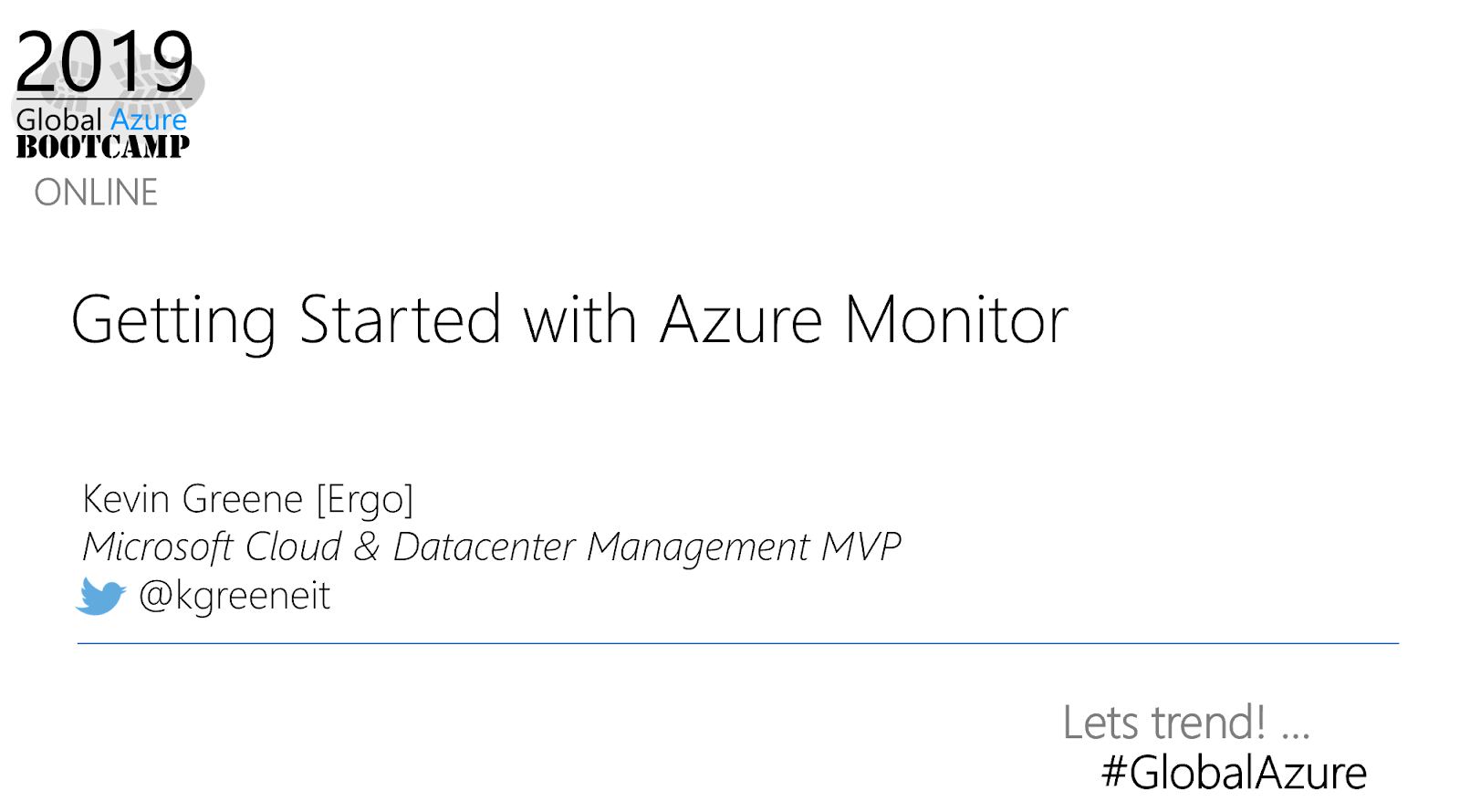
Task: Click the word Microsoft in the italic subtitle
Action: (158, 547)
